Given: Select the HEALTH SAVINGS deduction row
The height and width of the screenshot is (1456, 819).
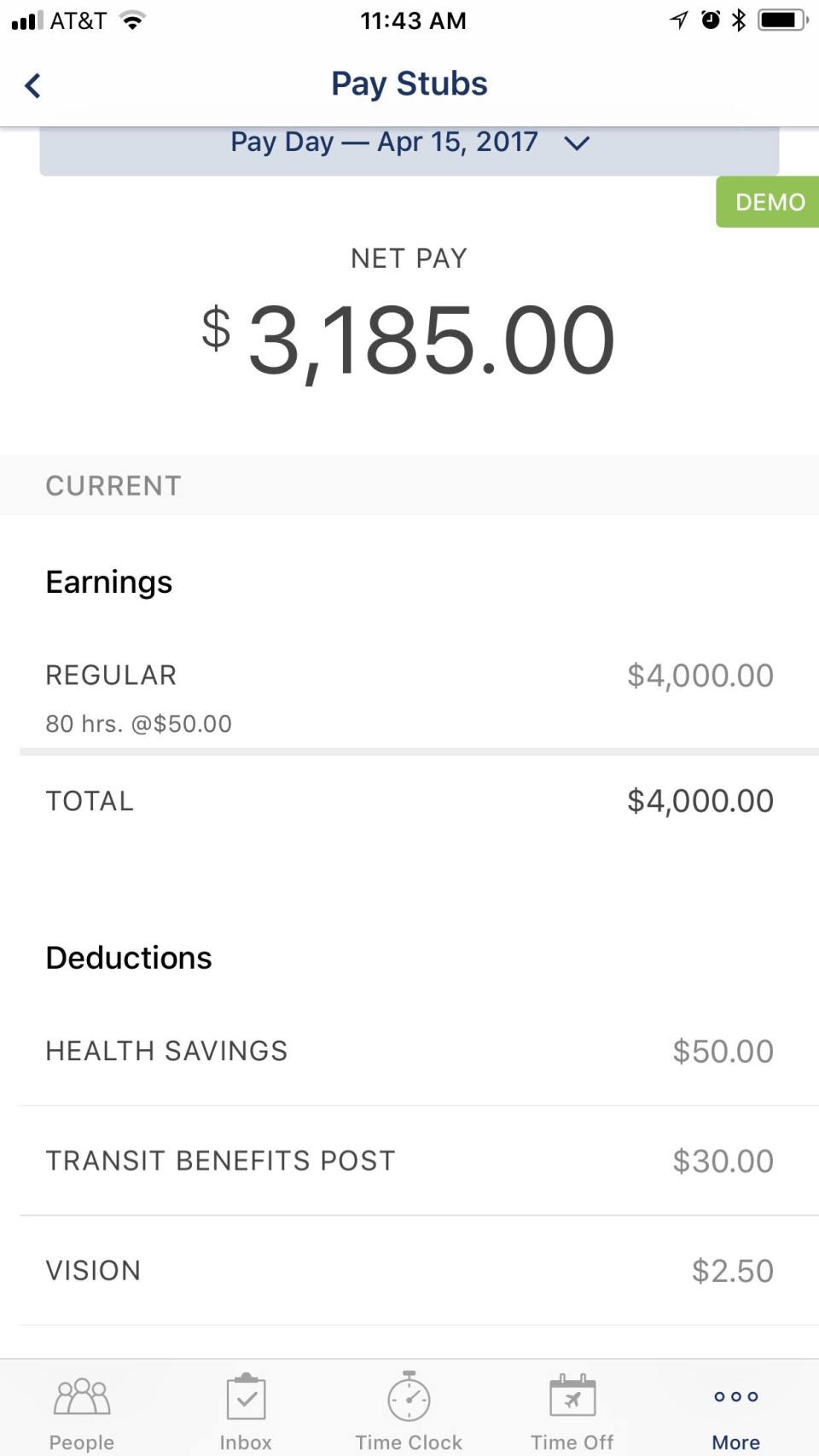Looking at the screenshot, I should coord(409,1051).
